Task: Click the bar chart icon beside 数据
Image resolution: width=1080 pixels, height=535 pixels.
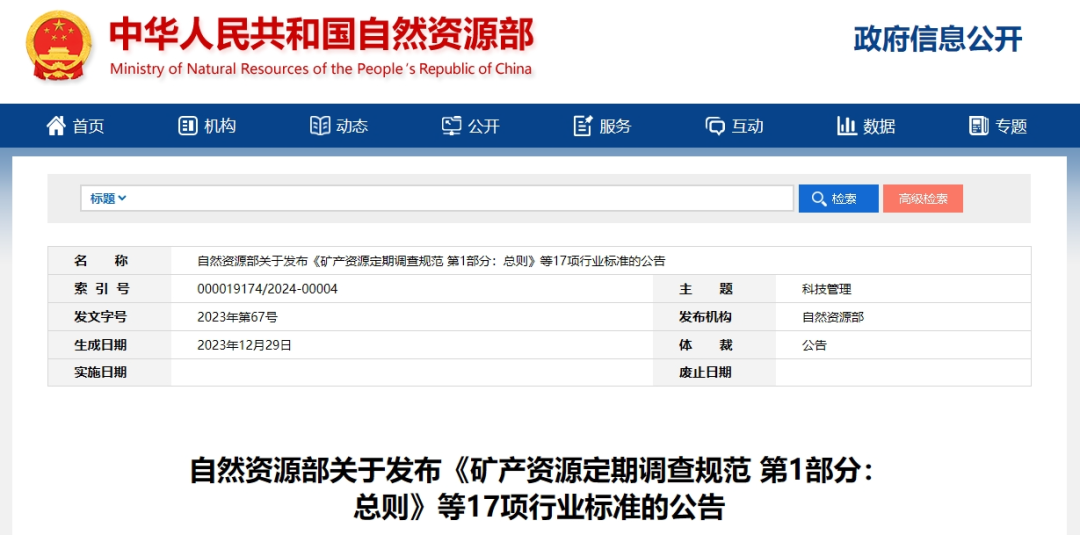Action: (x=847, y=126)
